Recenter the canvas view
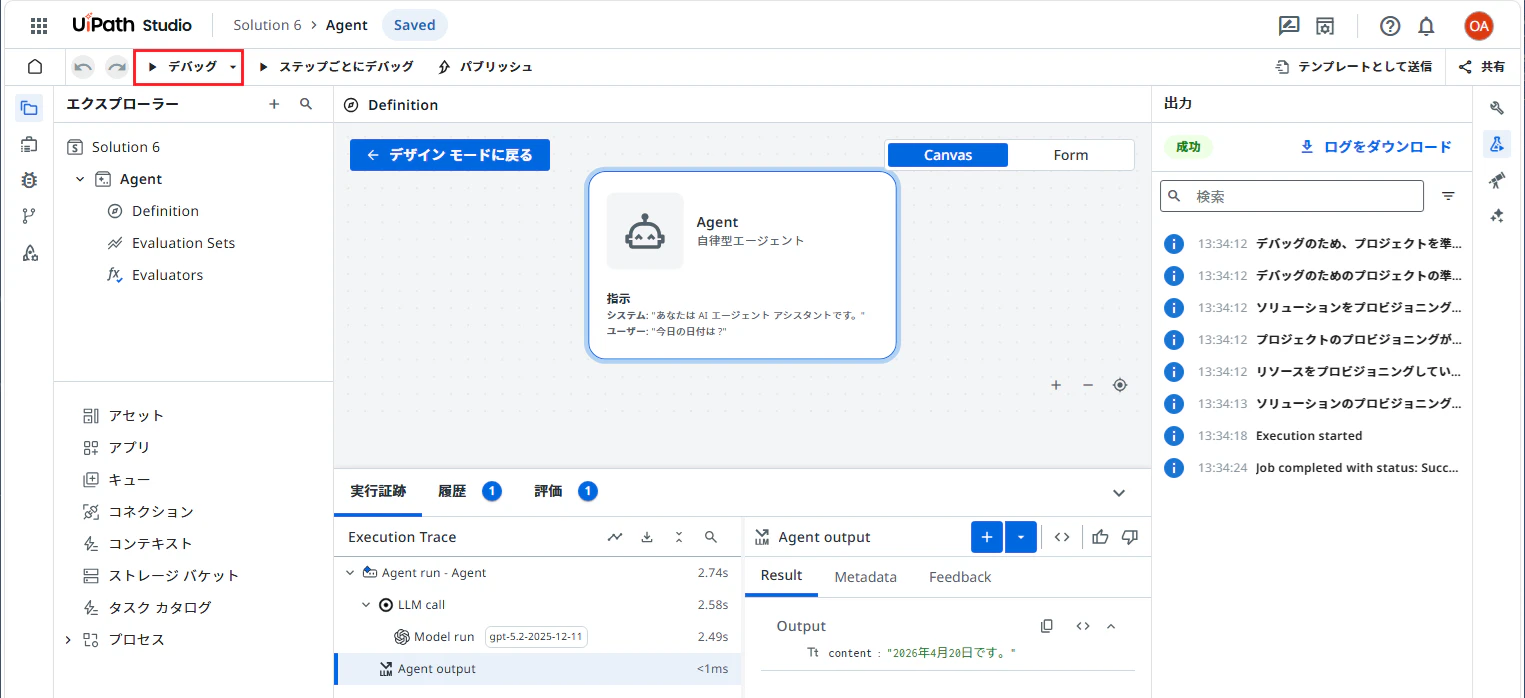The width and height of the screenshot is (1525, 698). pos(1120,385)
